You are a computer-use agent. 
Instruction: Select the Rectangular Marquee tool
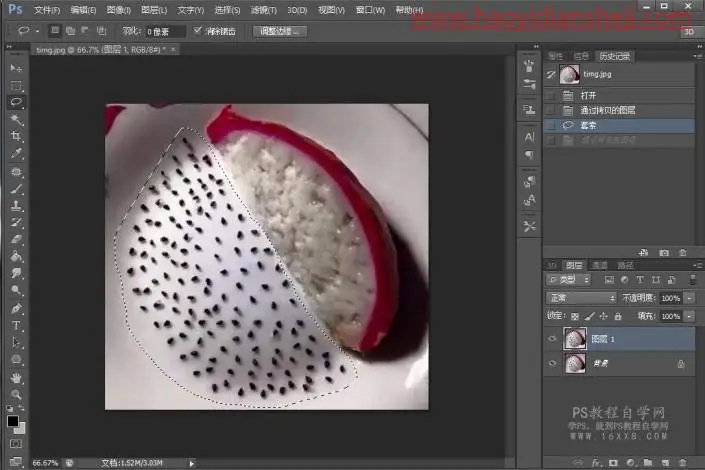16,85
